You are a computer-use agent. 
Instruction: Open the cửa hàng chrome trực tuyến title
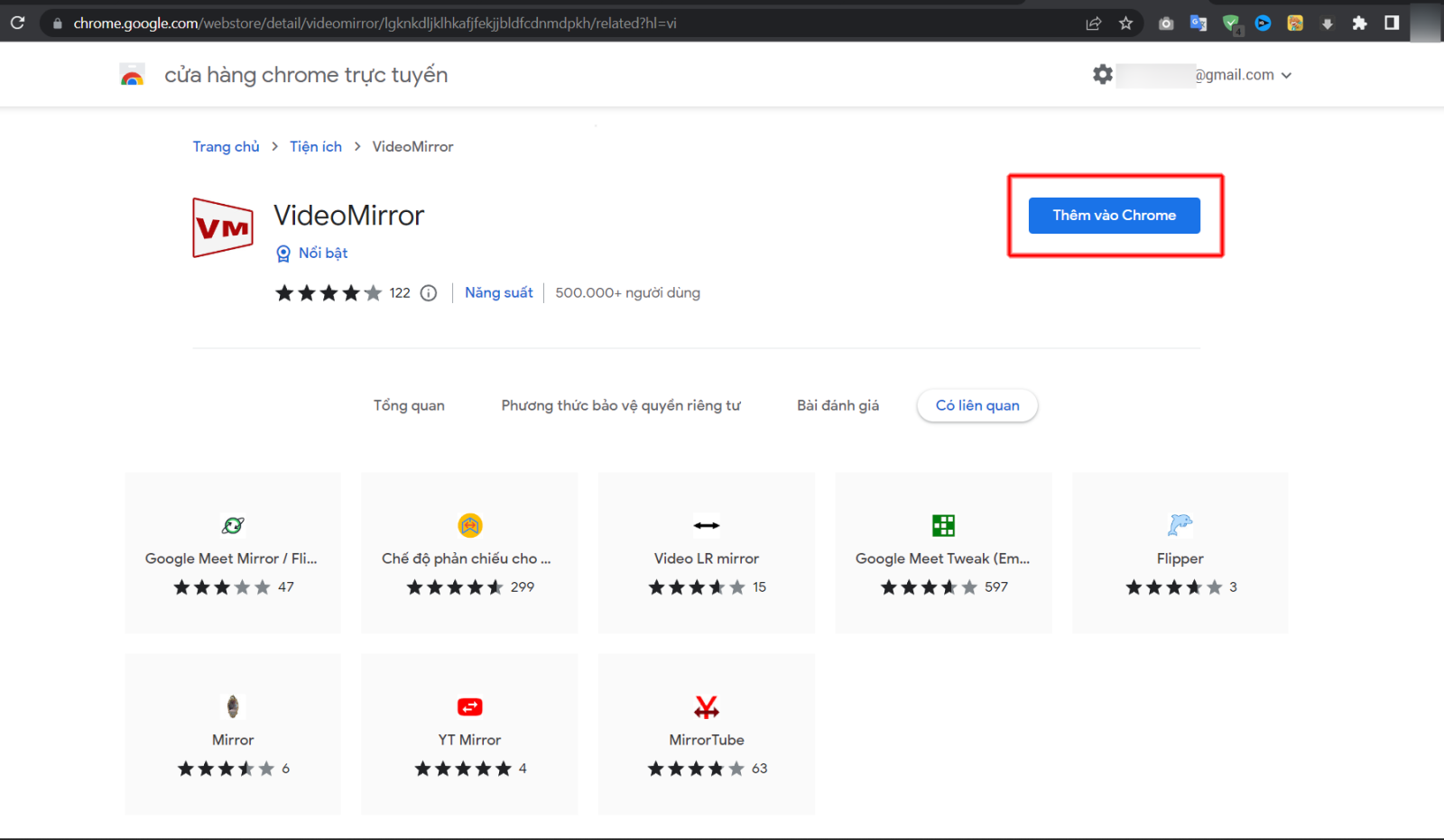[x=306, y=75]
